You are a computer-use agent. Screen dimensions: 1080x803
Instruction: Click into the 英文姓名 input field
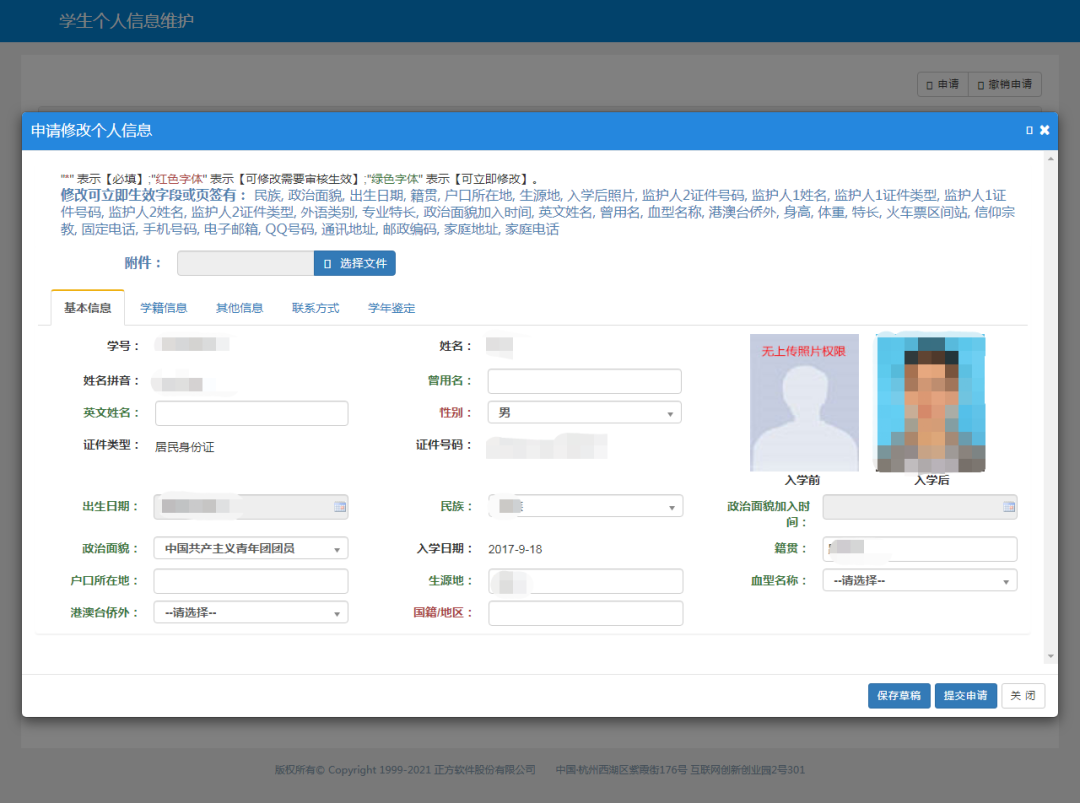pyautogui.click(x=251, y=413)
